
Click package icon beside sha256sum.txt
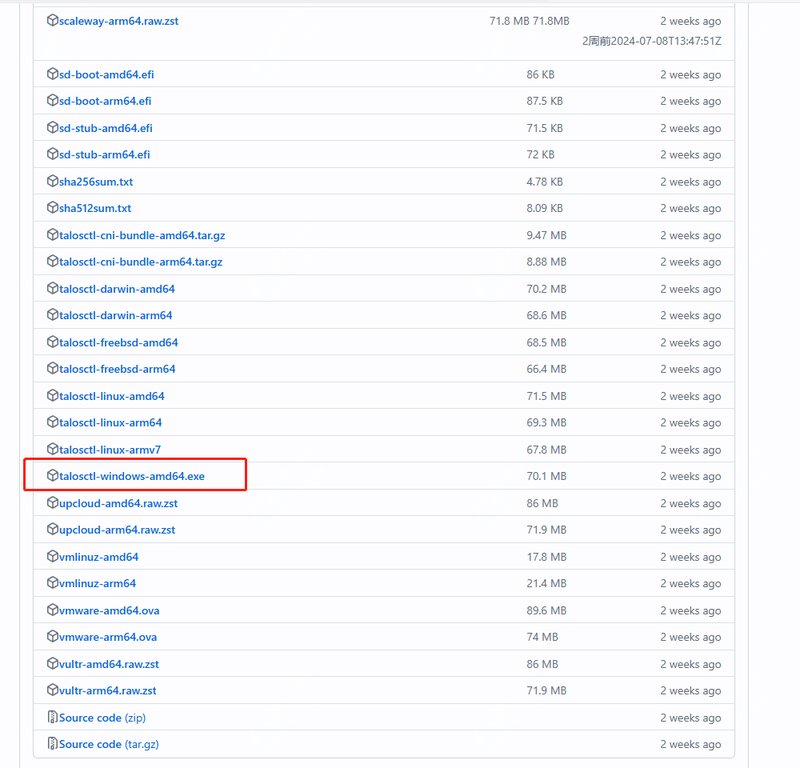tap(53, 182)
